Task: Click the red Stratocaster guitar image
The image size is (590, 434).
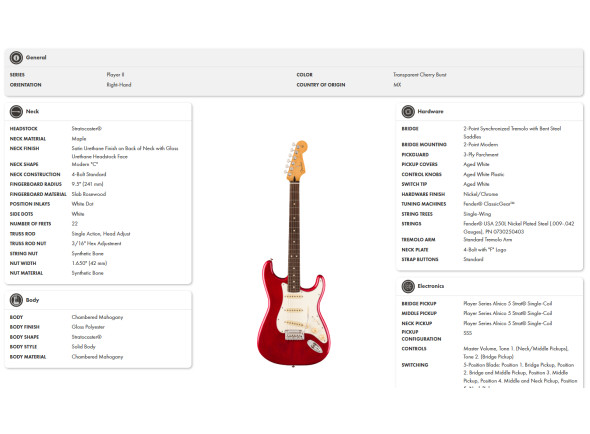Action: [295, 253]
